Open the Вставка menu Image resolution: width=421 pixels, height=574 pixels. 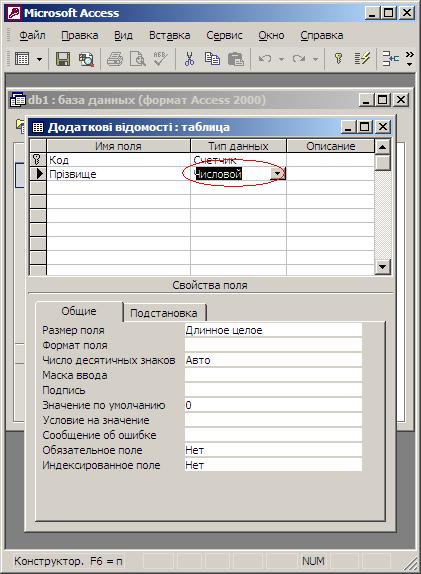coord(169,35)
